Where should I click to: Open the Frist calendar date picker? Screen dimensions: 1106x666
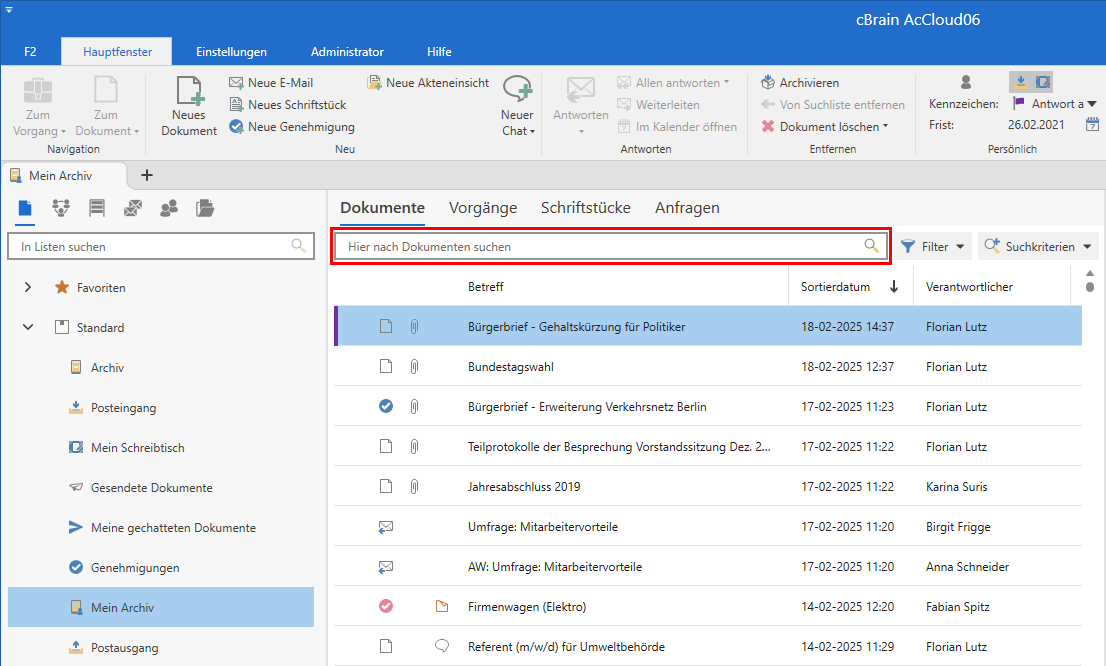tap(1092, 125)
